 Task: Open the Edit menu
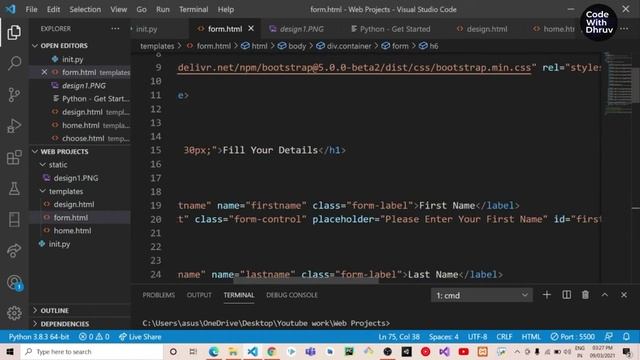(53, 9)
